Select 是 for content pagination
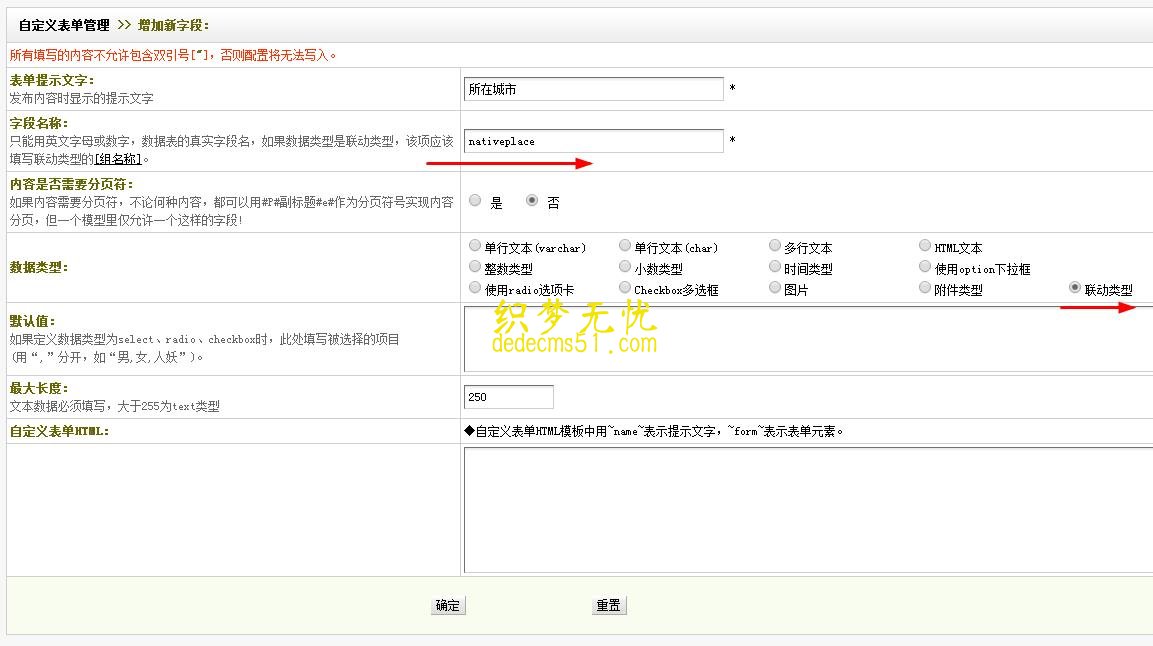The image size is (1153, 646). tap(475, 200)
